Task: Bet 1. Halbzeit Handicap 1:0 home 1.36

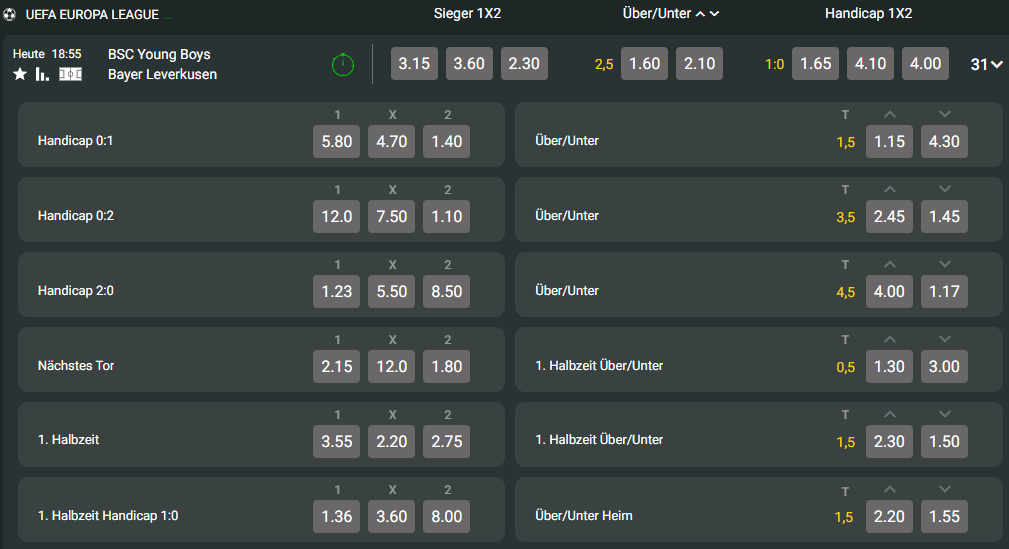Action: click(x=337, y=516)
